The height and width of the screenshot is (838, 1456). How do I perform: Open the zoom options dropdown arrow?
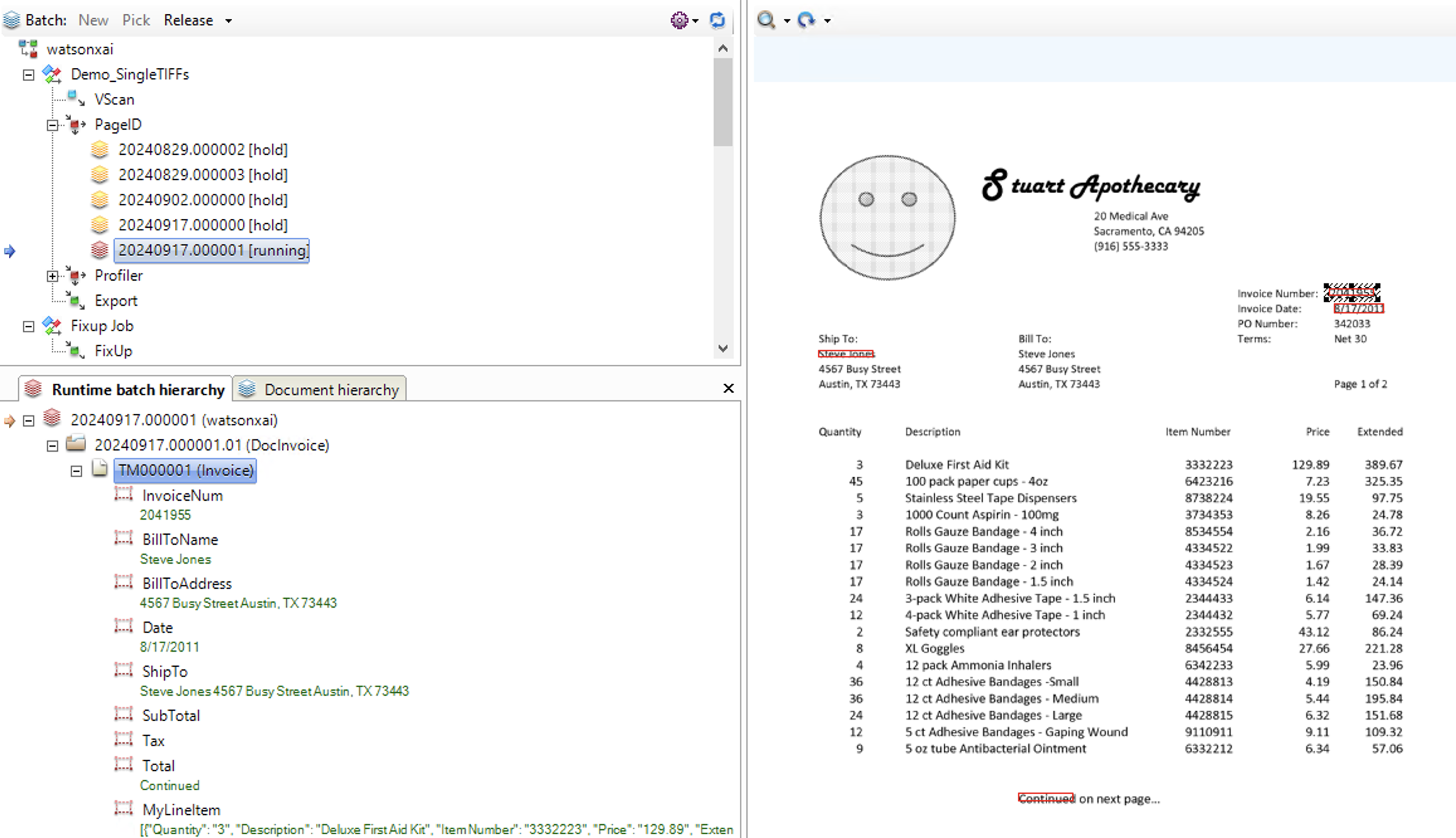[x=787, y=21]
